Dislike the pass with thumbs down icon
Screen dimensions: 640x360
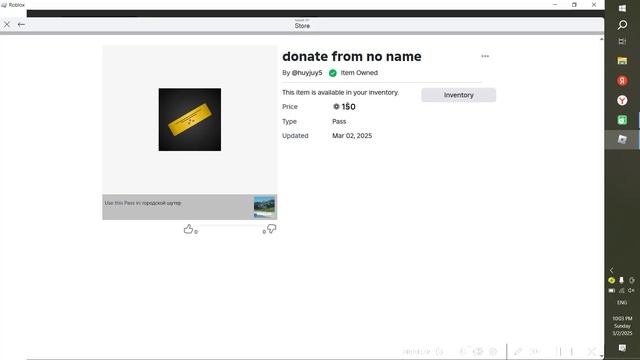click(271, 229)
